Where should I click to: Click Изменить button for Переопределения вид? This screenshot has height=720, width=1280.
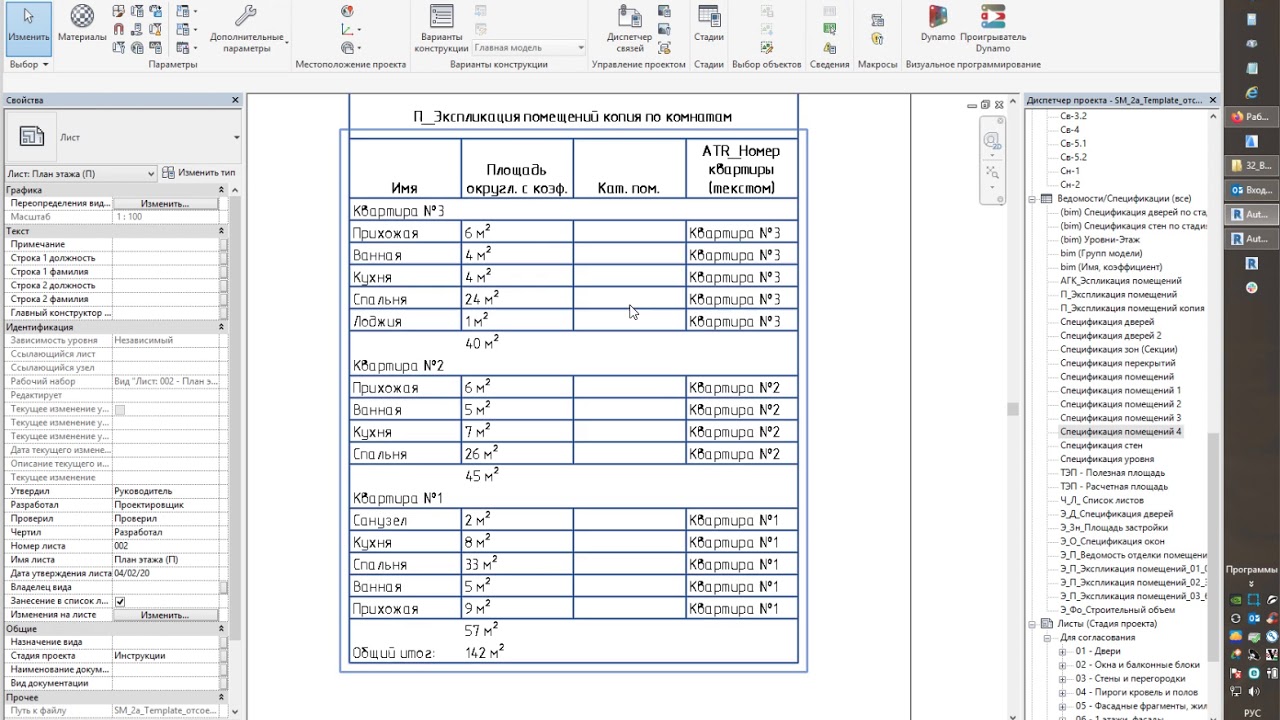coord(165,204)
